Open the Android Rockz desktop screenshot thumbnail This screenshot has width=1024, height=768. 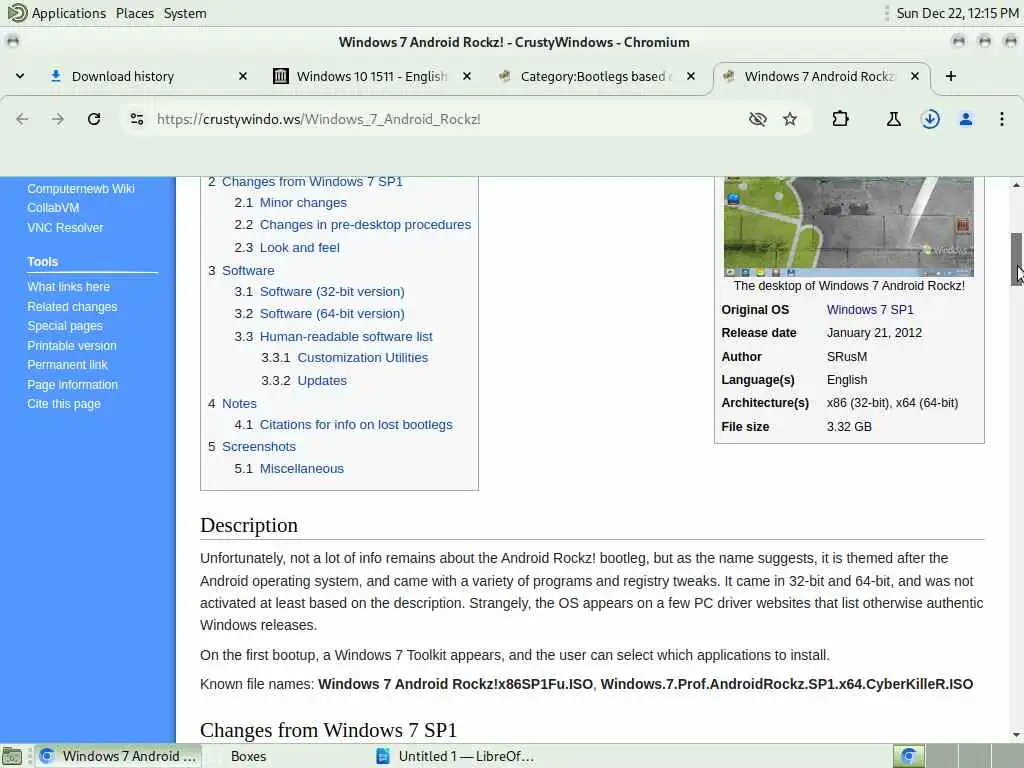pos(848,227)
